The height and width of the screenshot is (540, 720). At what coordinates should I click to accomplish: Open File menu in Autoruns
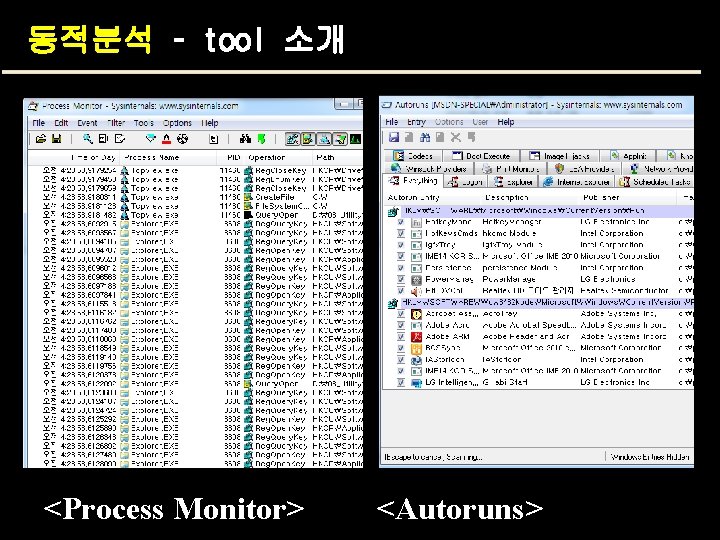[x=391, y=122]
